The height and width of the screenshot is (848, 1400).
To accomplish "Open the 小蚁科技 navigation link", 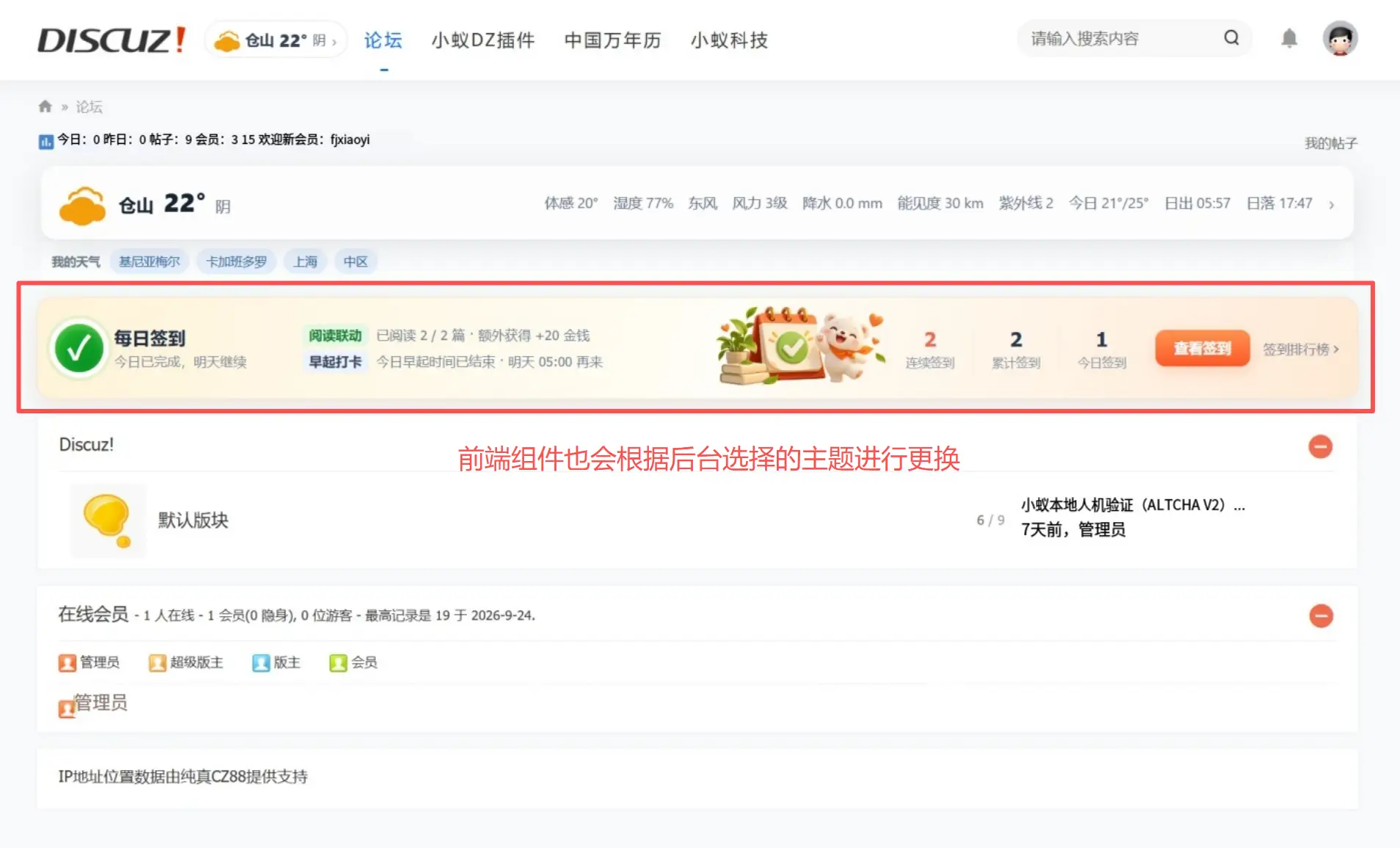I will coord(729,40).
